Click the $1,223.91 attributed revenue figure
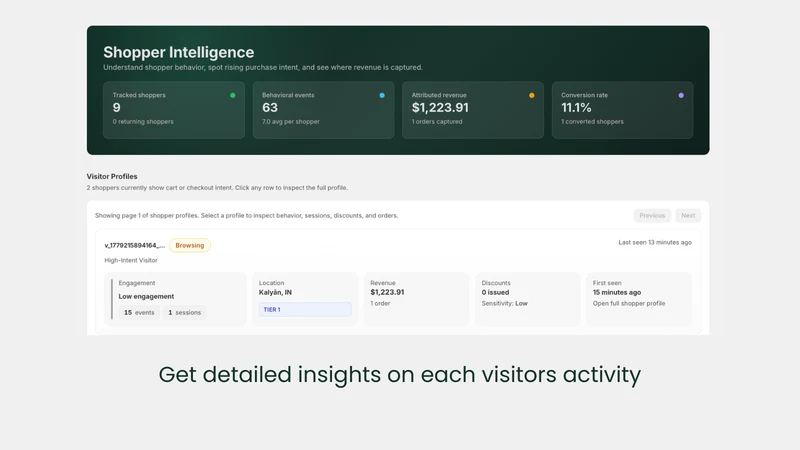Viewport: 800px width, 450px height. click(x=440, y=108)
